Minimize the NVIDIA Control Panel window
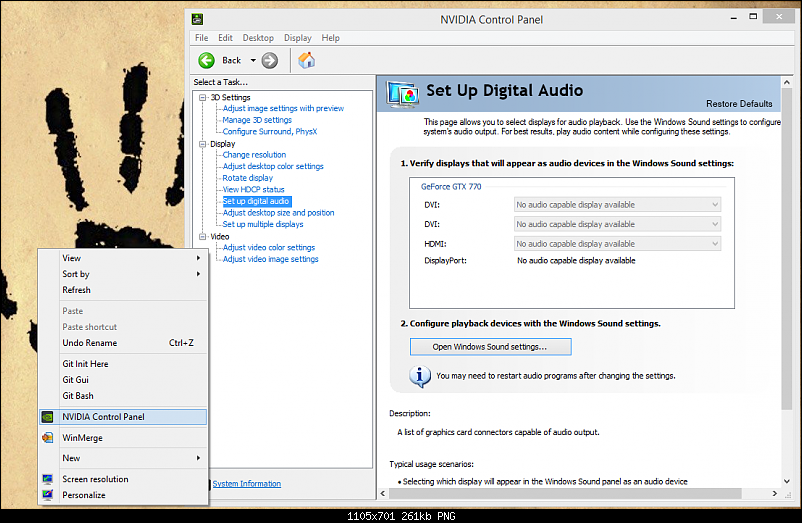 pos(733,18)
